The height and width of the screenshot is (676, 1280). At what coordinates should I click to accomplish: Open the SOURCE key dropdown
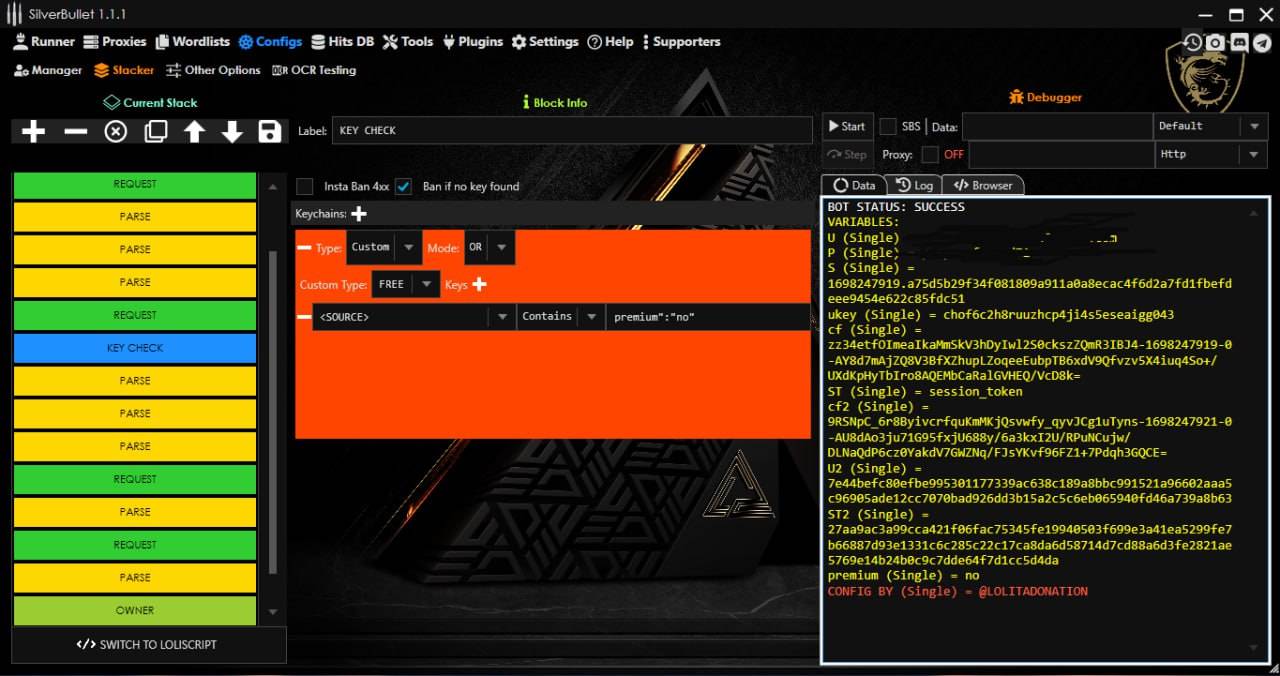click(414, 317)
